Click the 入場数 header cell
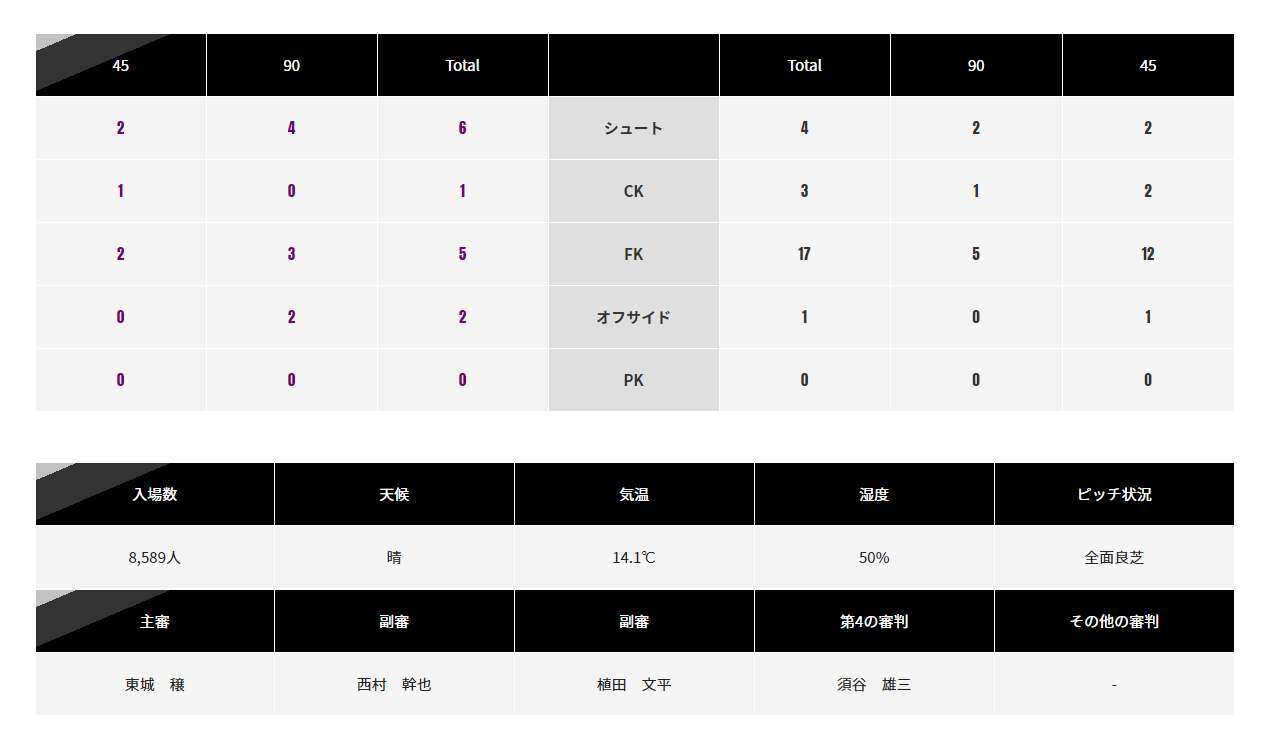The height and width of the screenshot is (729, 1283). (155, 494)
